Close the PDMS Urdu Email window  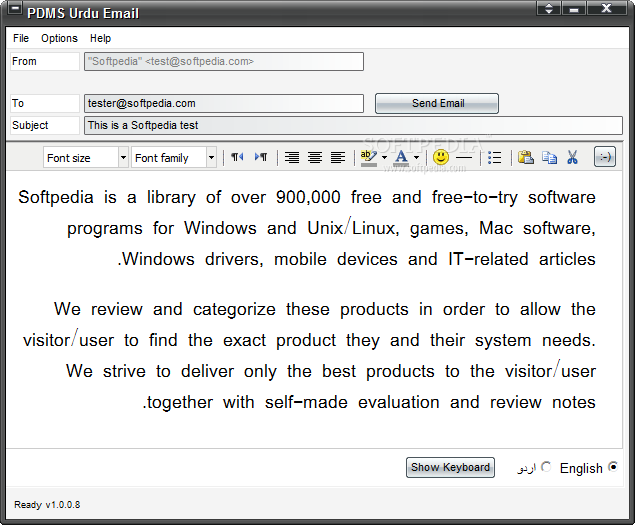tap(606, 8)
